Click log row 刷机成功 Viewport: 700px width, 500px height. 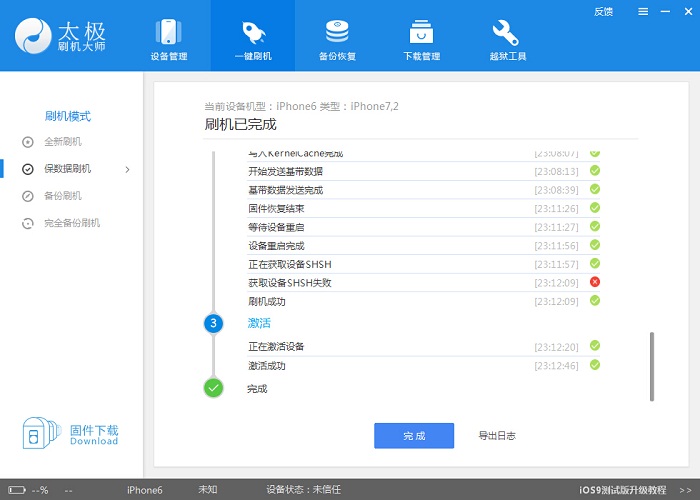(x=424, y=301)
